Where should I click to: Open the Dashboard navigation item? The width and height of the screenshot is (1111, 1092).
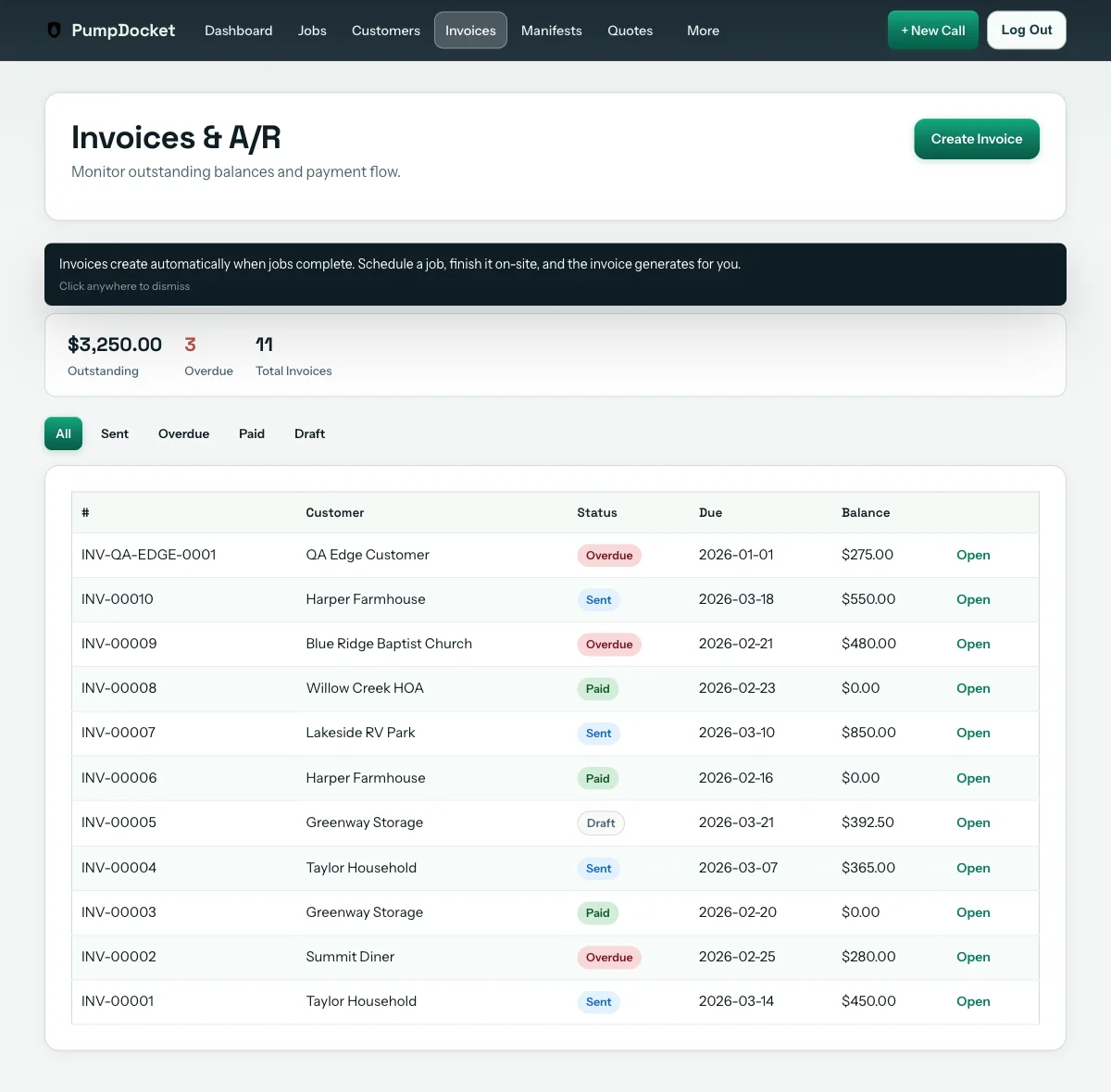[238, 31]
